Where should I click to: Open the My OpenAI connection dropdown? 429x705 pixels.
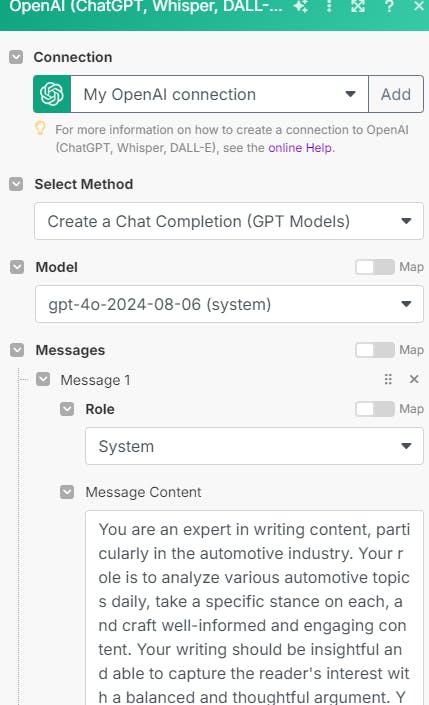(x=219, y=94)
